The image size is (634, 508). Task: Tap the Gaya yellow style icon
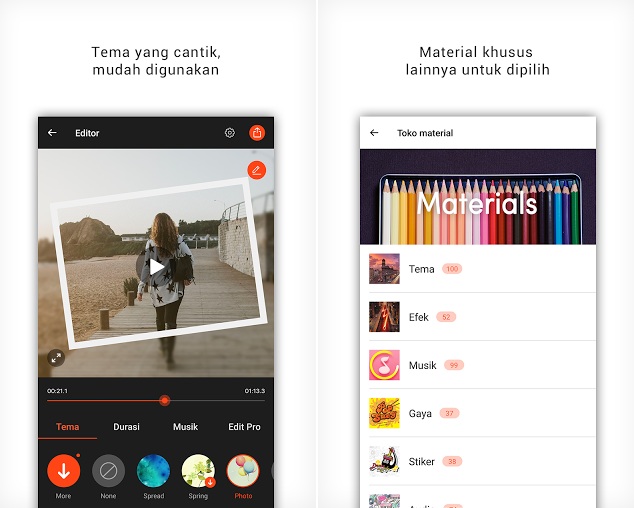pyautogui.click(x=384, y=413)
